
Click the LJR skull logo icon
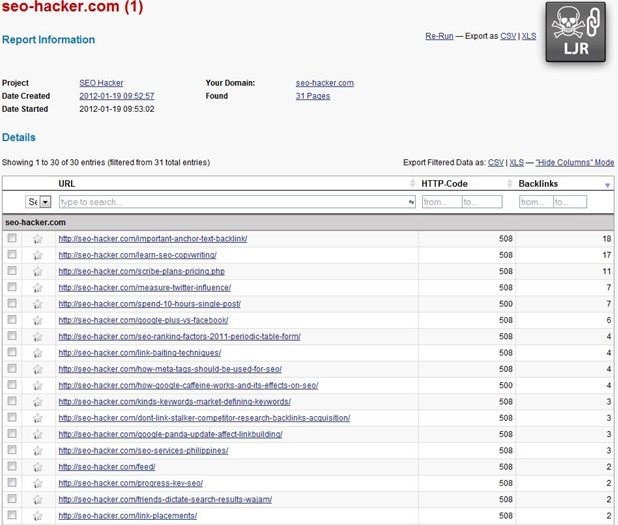[578, 32]
